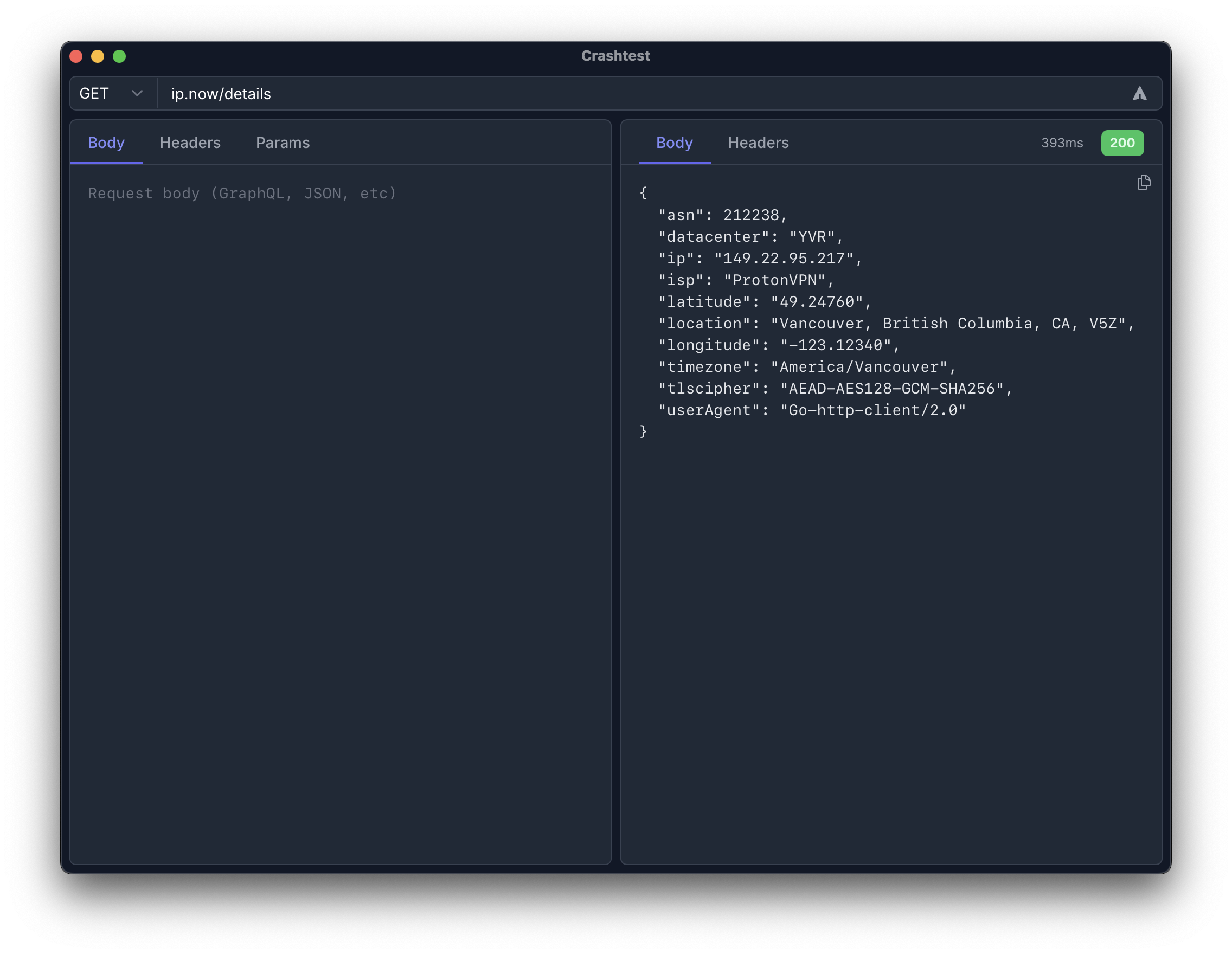1232x954 pixels.
Task: Switch to the request Headers tab
Action: tap(190, 143)
